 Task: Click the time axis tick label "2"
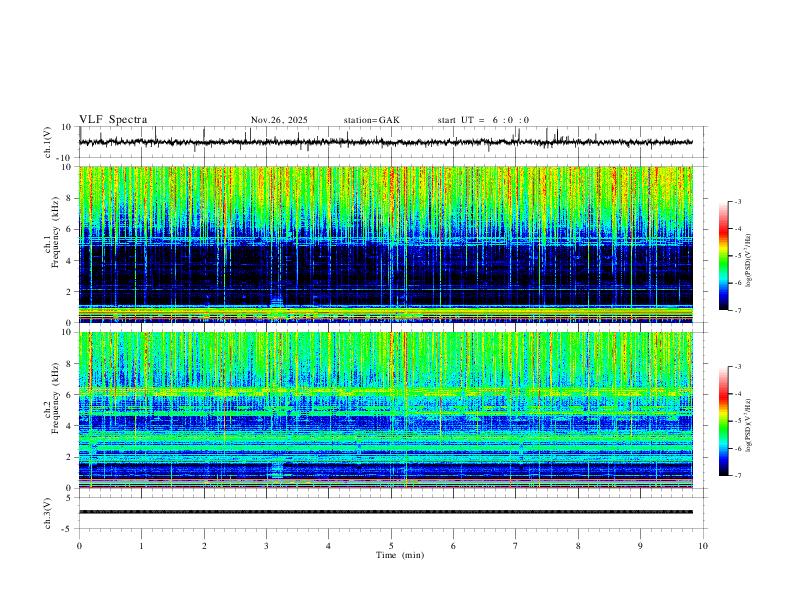click(x=204, y=546)
